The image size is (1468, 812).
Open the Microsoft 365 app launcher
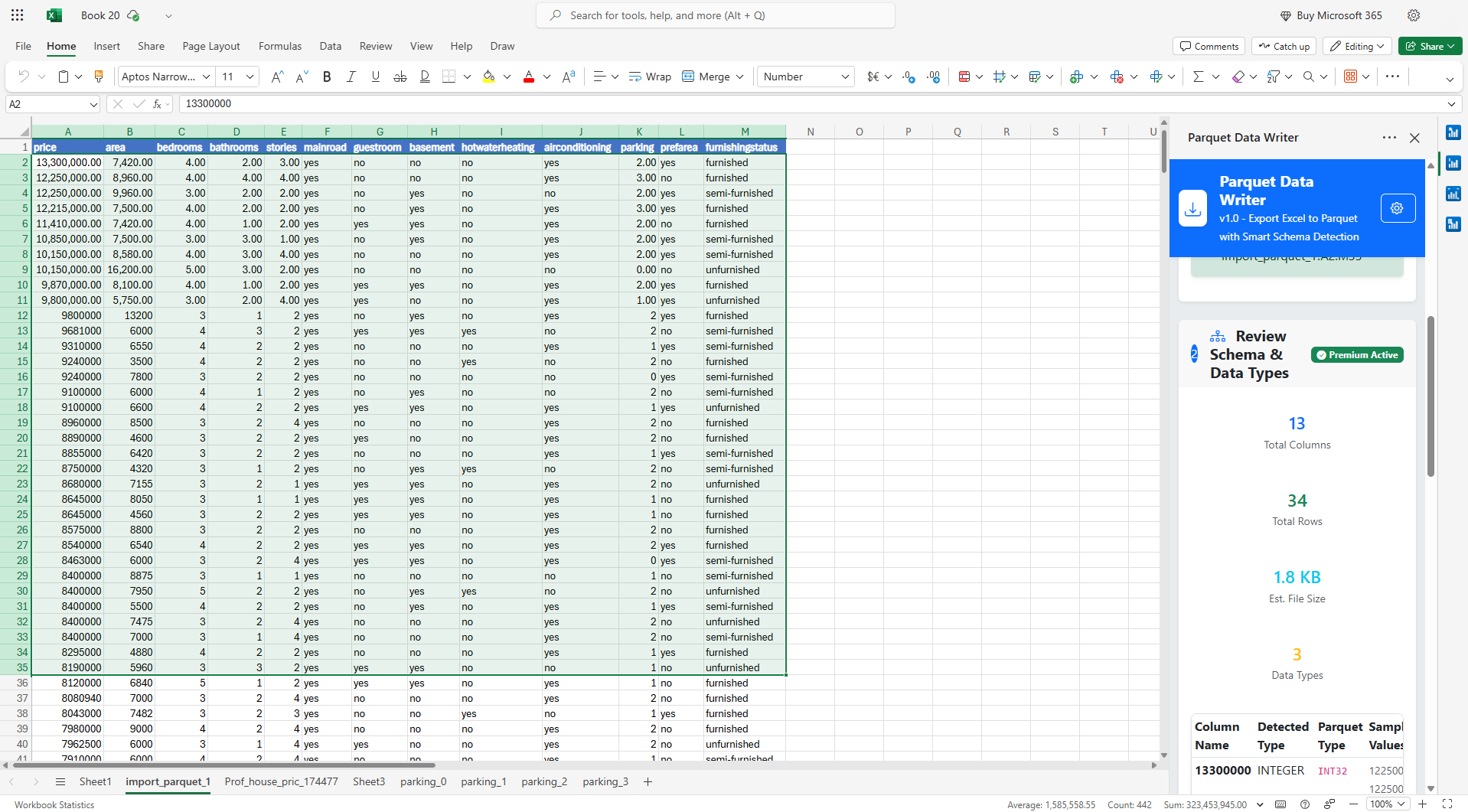[x=17, y=15]
